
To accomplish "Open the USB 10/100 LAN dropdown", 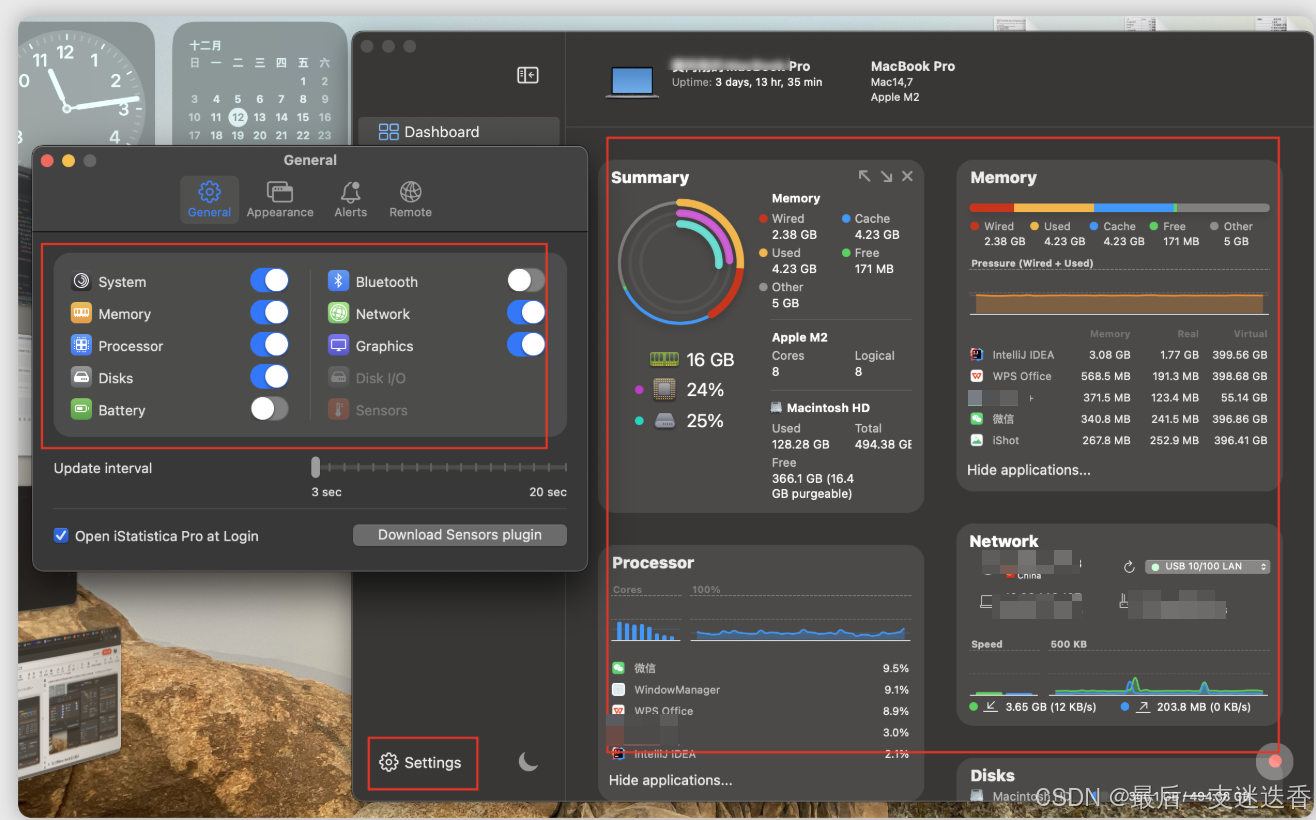I will [1208, 566].
